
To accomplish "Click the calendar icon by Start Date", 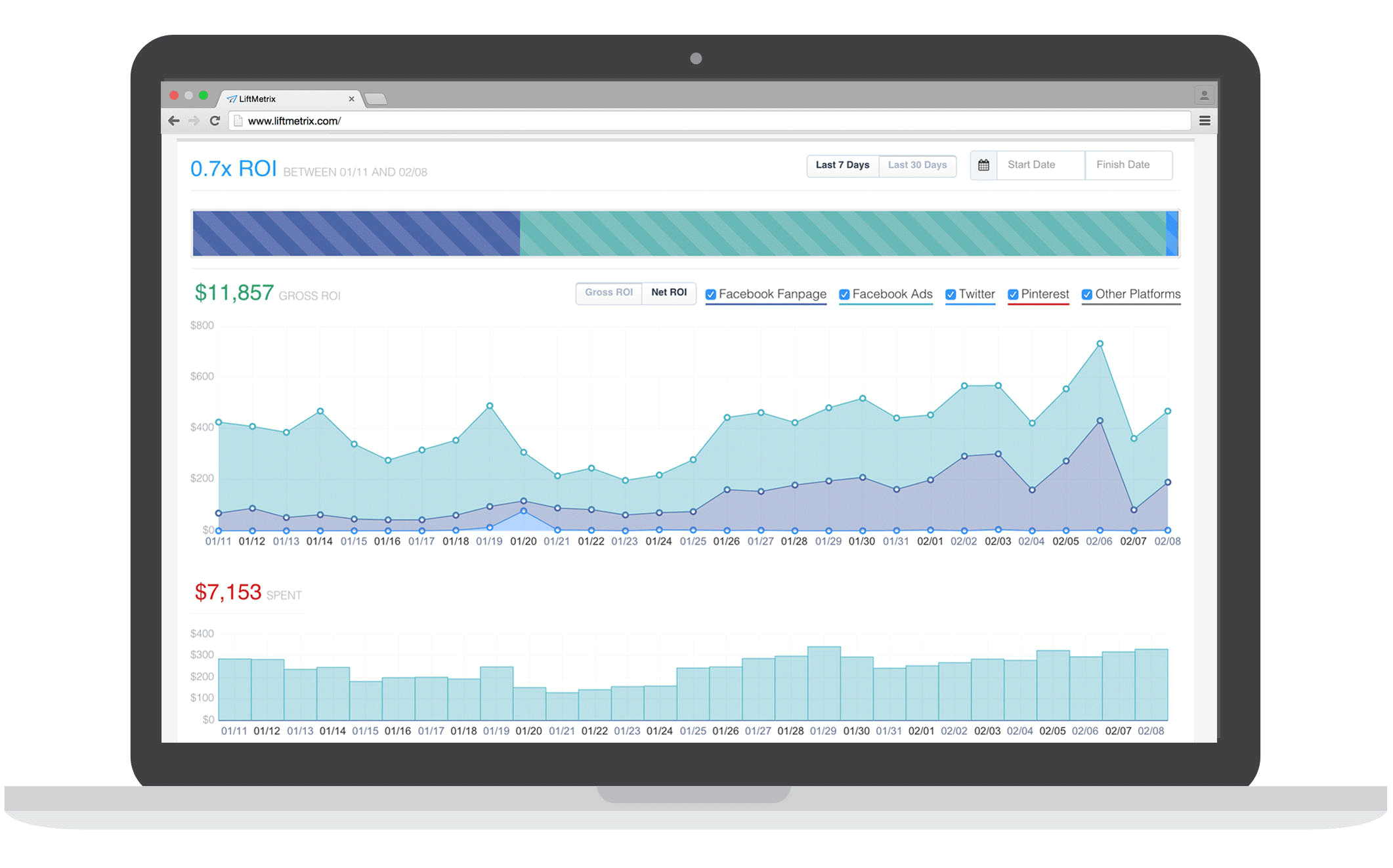I will [983, 165].
